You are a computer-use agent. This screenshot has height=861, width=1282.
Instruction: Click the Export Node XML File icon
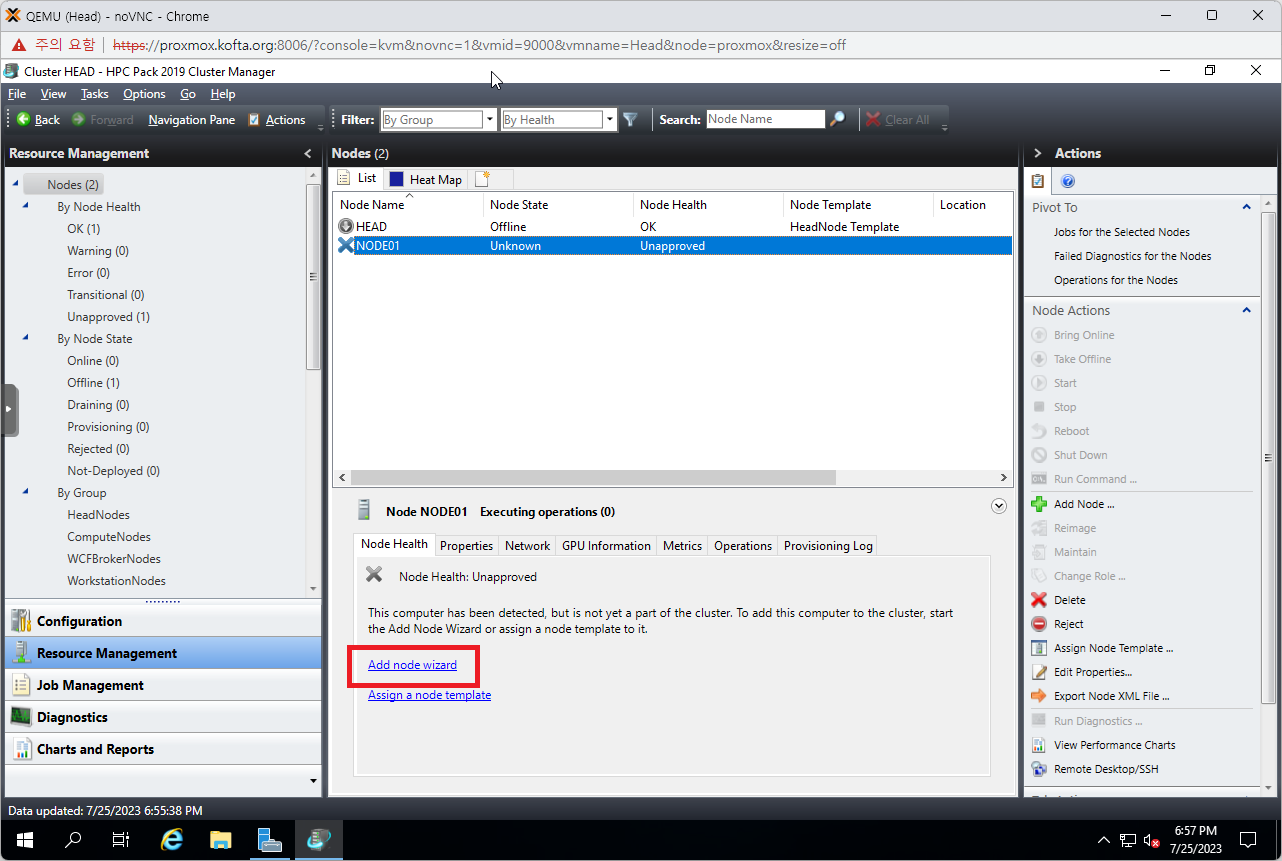tap(1039, 696)
